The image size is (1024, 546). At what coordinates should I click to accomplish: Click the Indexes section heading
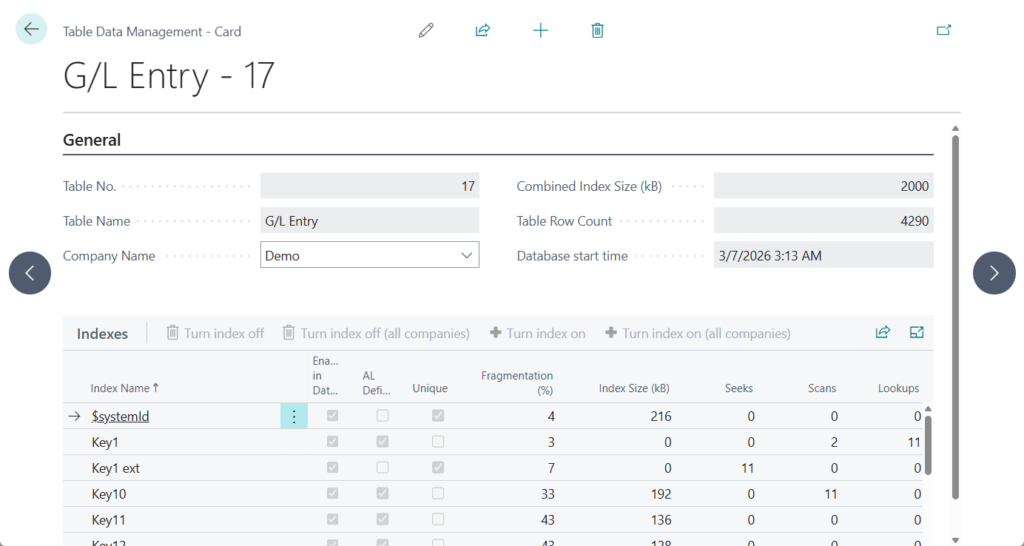point(102,334)
